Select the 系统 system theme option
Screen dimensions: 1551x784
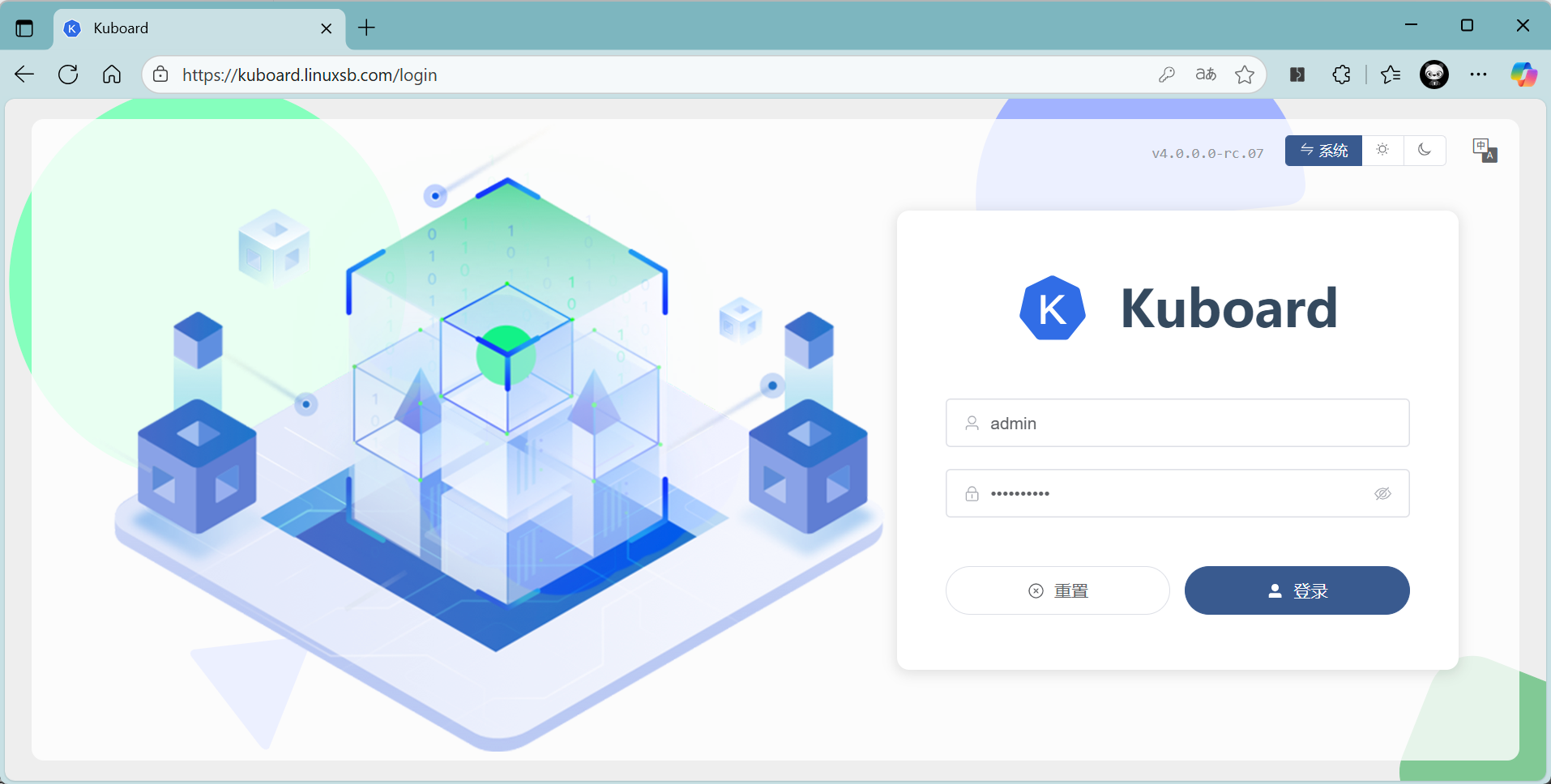coord(1323,151)
